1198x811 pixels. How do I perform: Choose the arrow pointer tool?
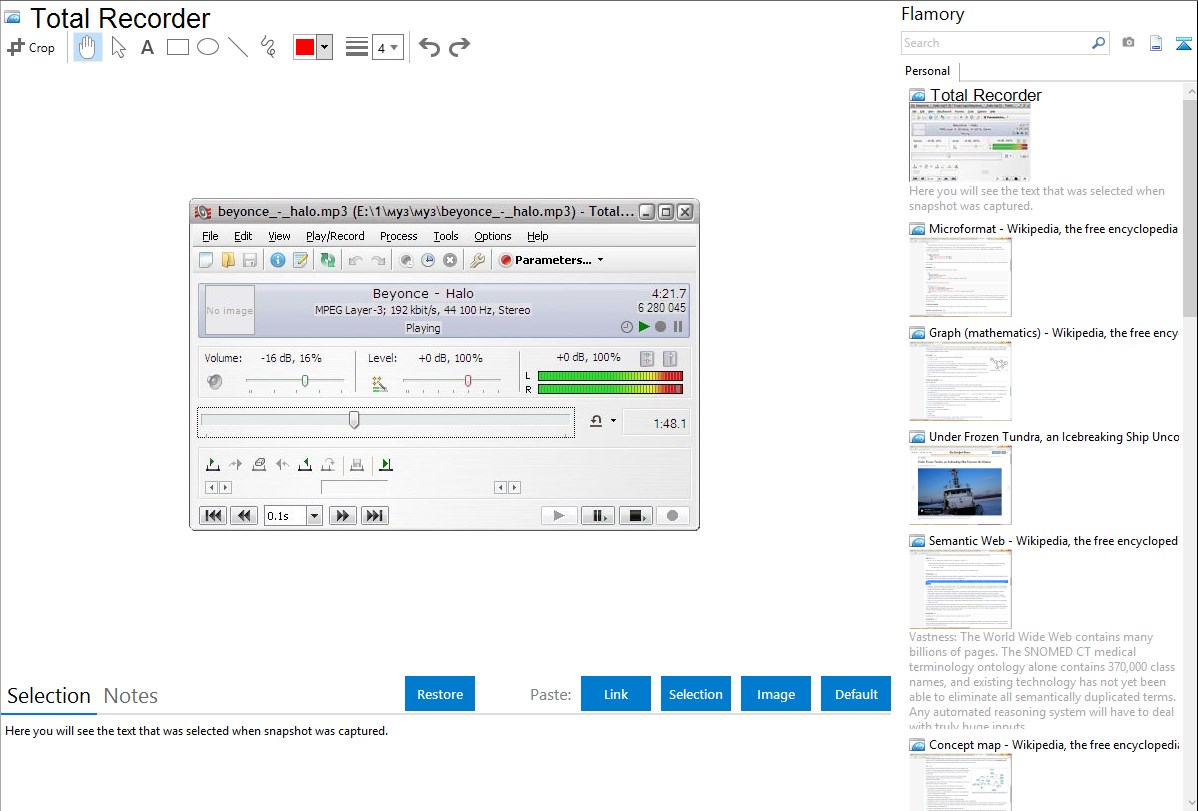pos(118,47)
